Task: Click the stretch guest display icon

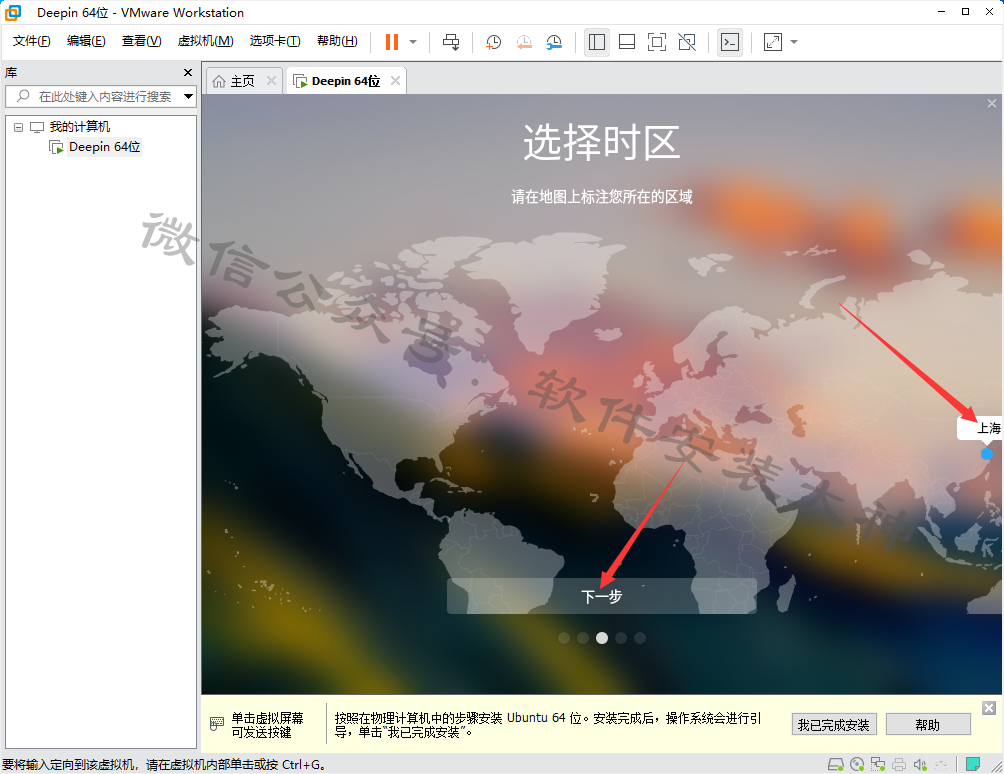Action: pyautogui.click(x=773, y=42)
